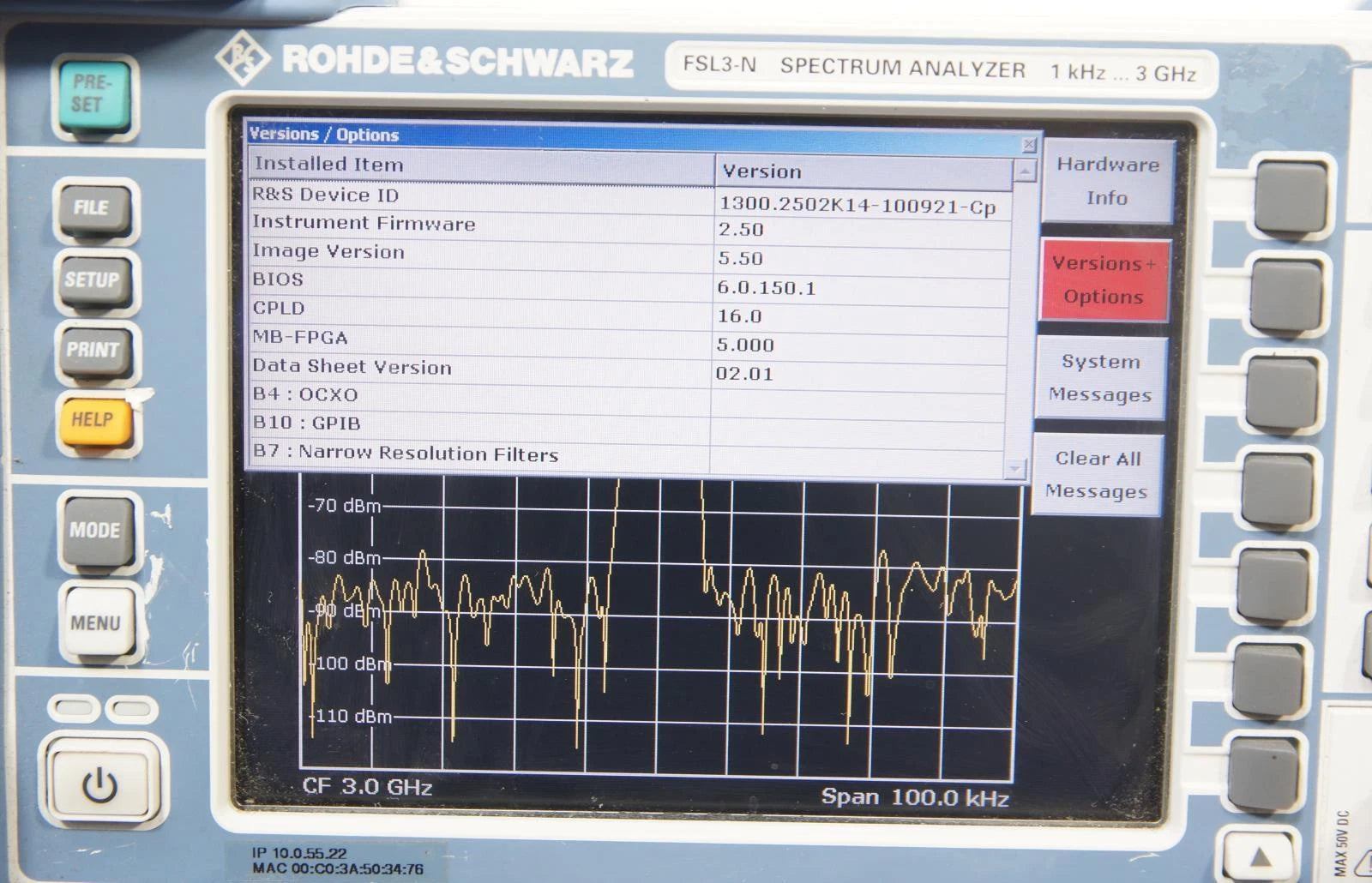Tap the Clear All Messages softkey
Image resolution: width=1372 pixels, height=883 pixels.
[1097, 475]
